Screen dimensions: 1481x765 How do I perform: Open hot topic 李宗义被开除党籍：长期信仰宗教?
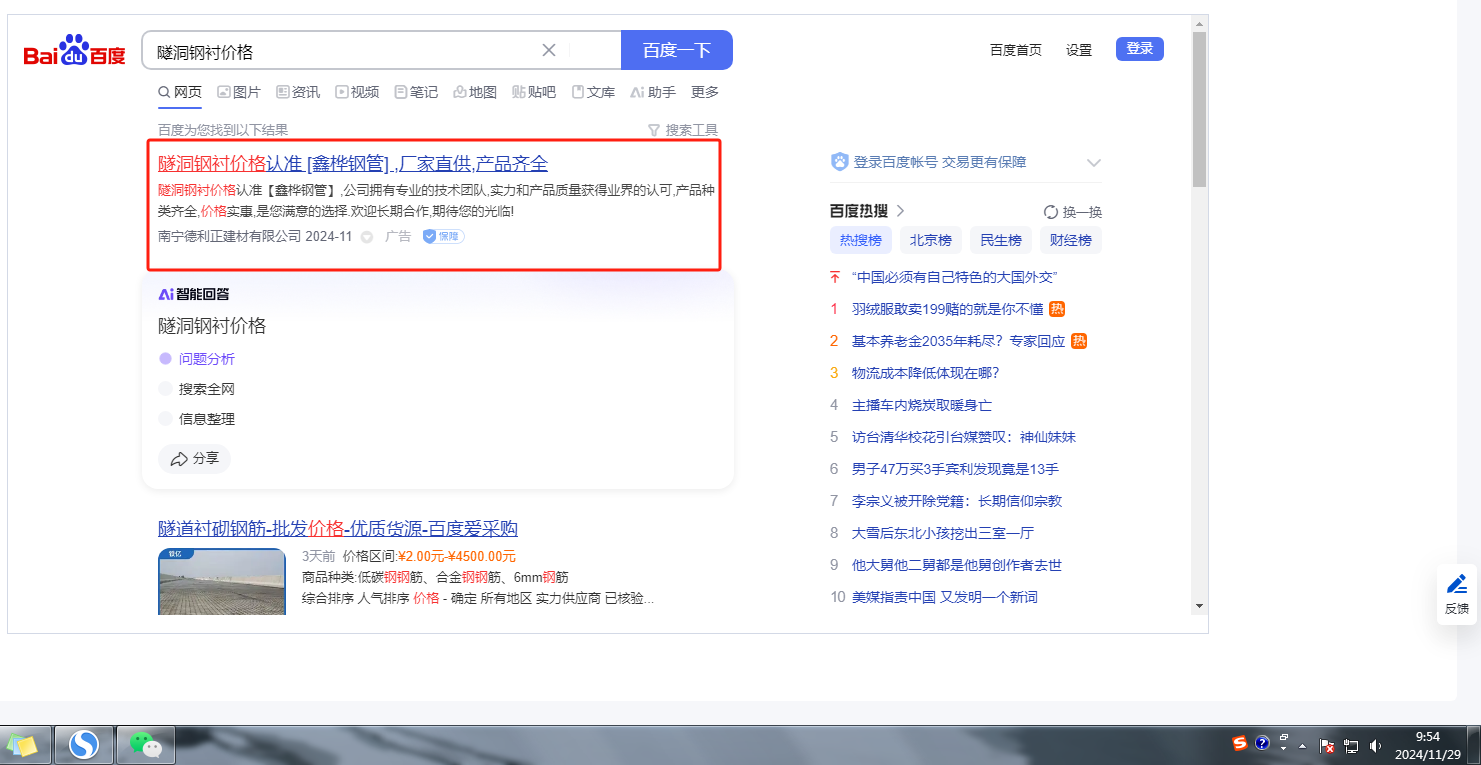point(957,501)
